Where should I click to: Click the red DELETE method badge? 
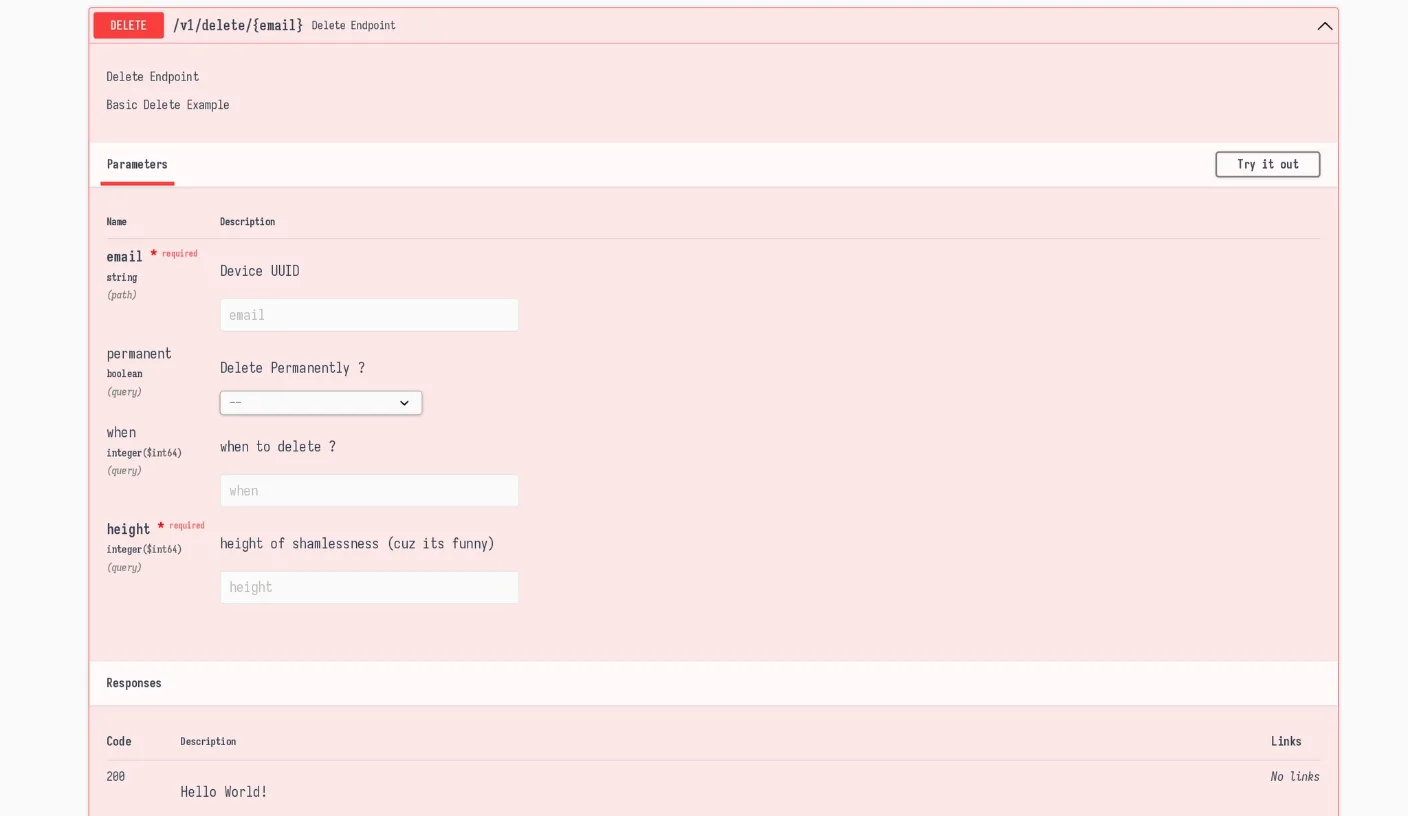(x=128, y=26)
